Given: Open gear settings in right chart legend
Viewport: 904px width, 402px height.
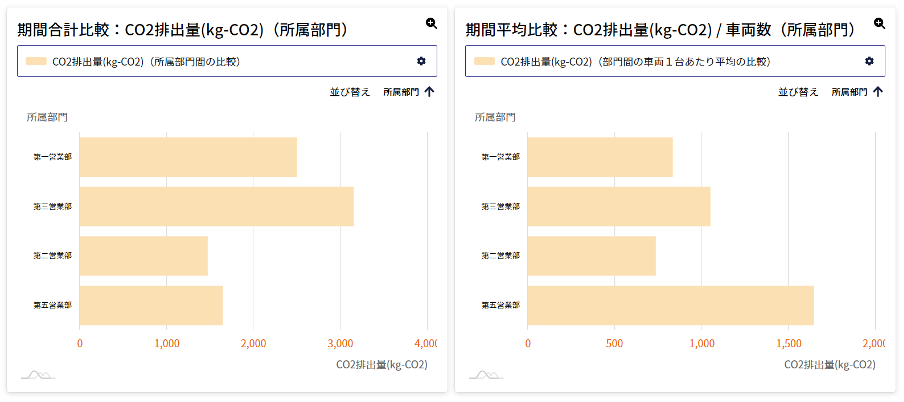Looking at the screenshot, I should point(869,61).
